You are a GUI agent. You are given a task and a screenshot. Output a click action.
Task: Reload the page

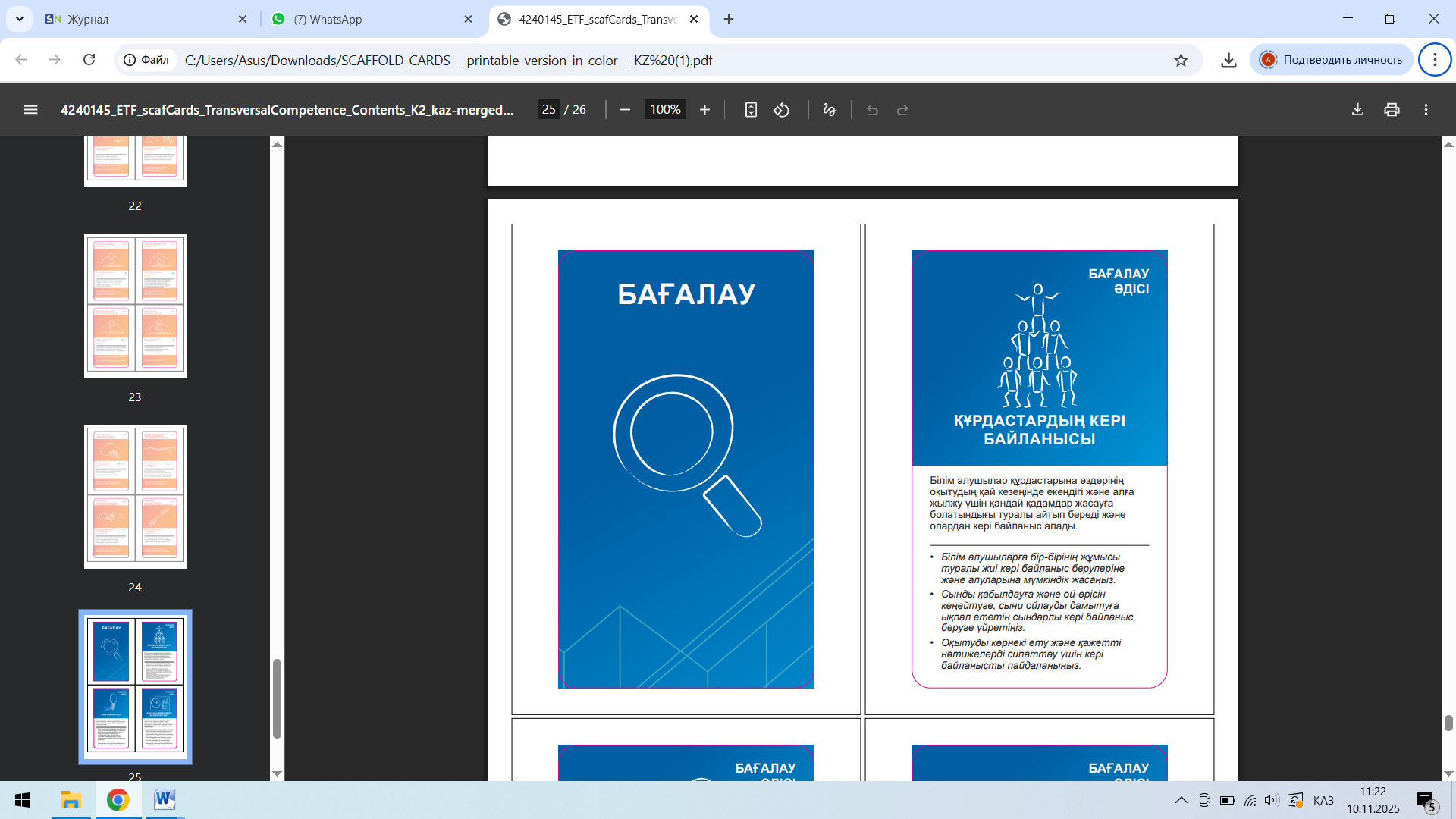(x=89, y=60)
